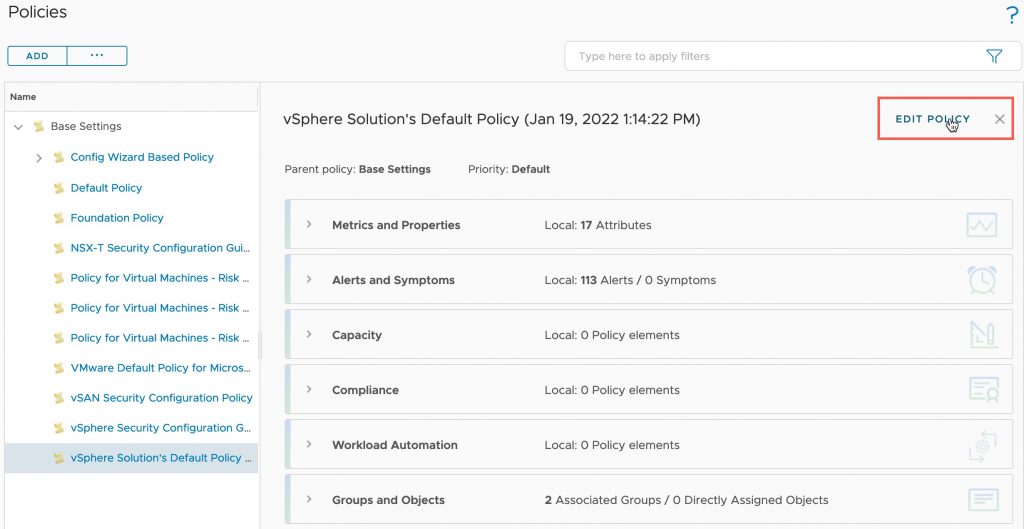Open NSX-T Security Configuration Guide policy
1024x529 pixels.
click(160, 248)
